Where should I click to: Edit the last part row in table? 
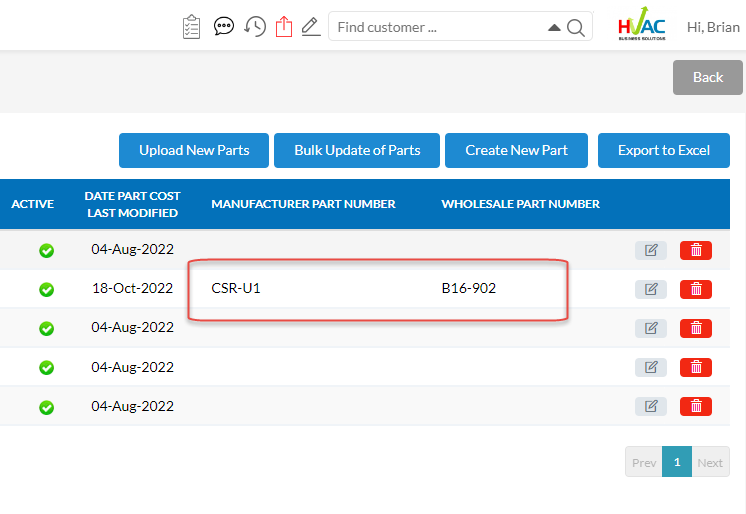coord(650,406)
